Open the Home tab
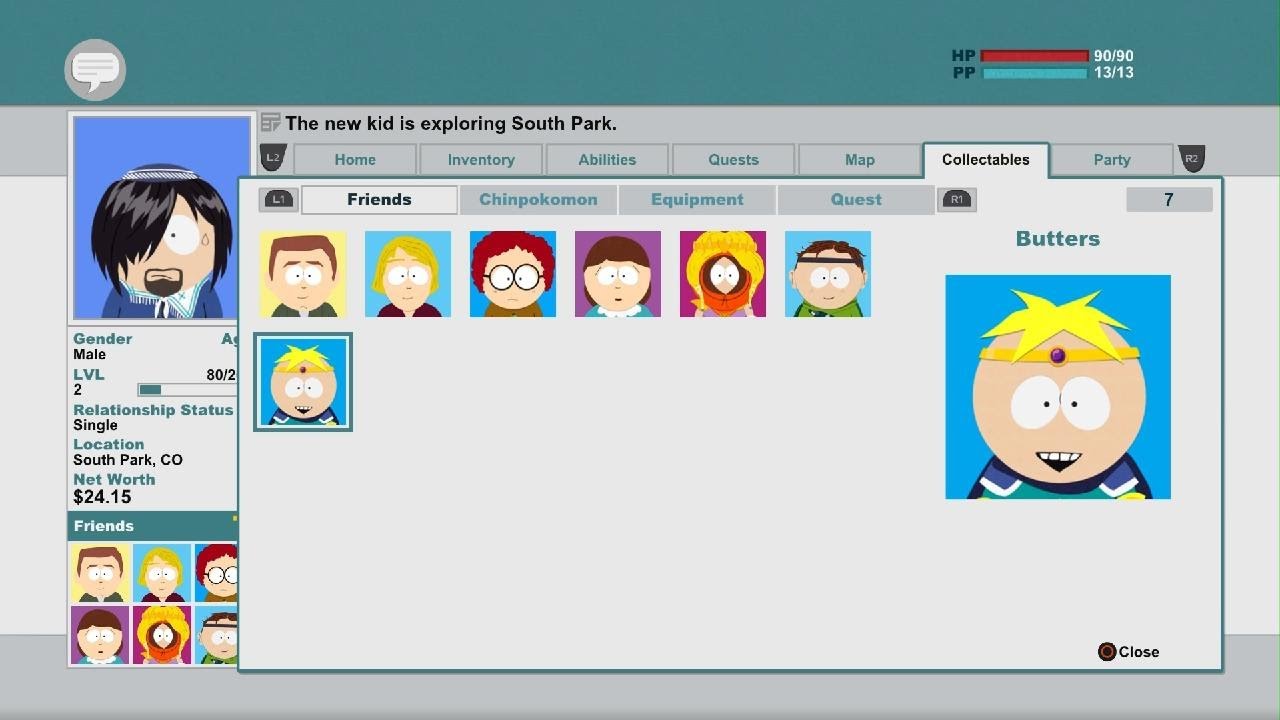The width and height of the screenshot is (1280, 720). 355,160
